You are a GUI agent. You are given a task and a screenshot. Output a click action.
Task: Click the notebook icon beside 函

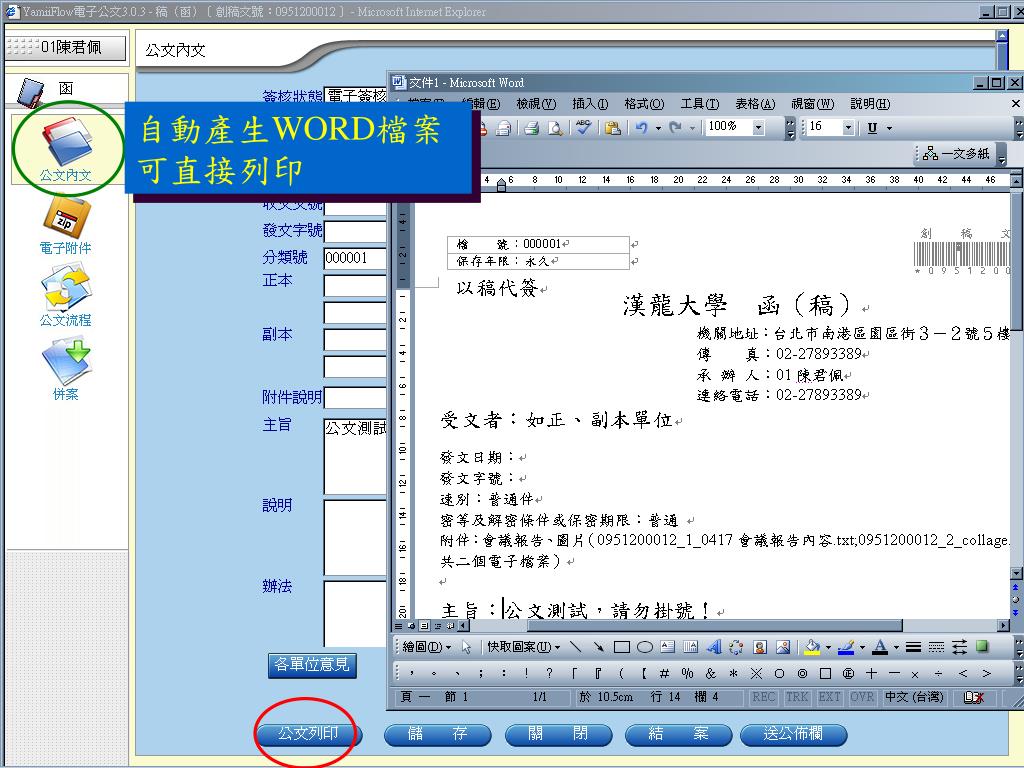[x=30, y=92]
